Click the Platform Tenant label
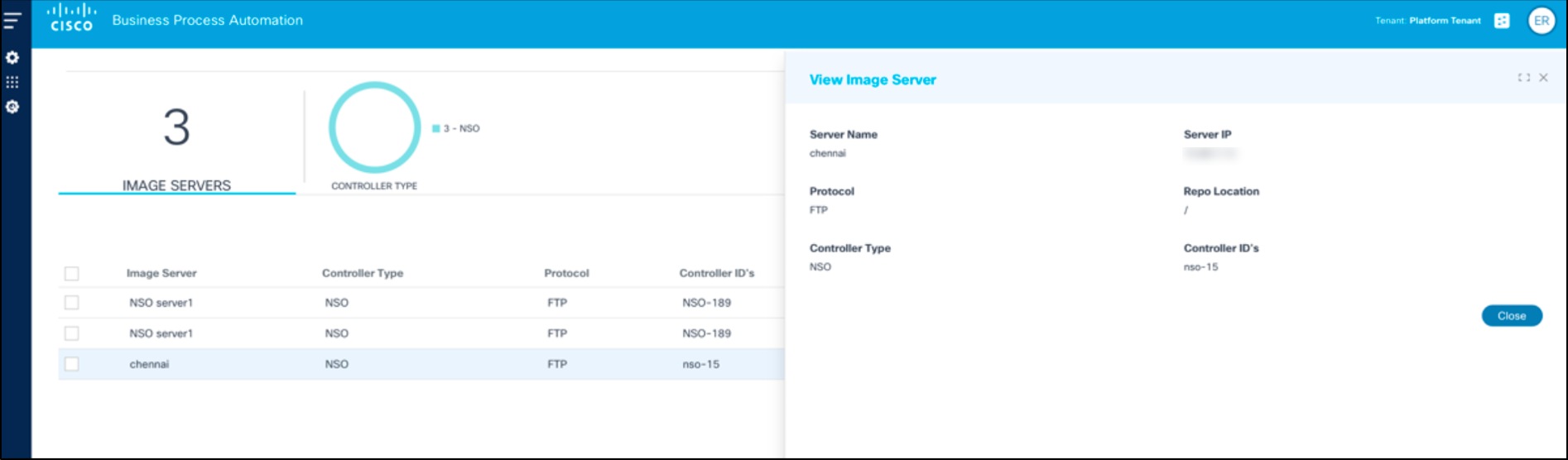Image resolution: width=1568 pixels, height=460 pixels. pos(1445,21)
